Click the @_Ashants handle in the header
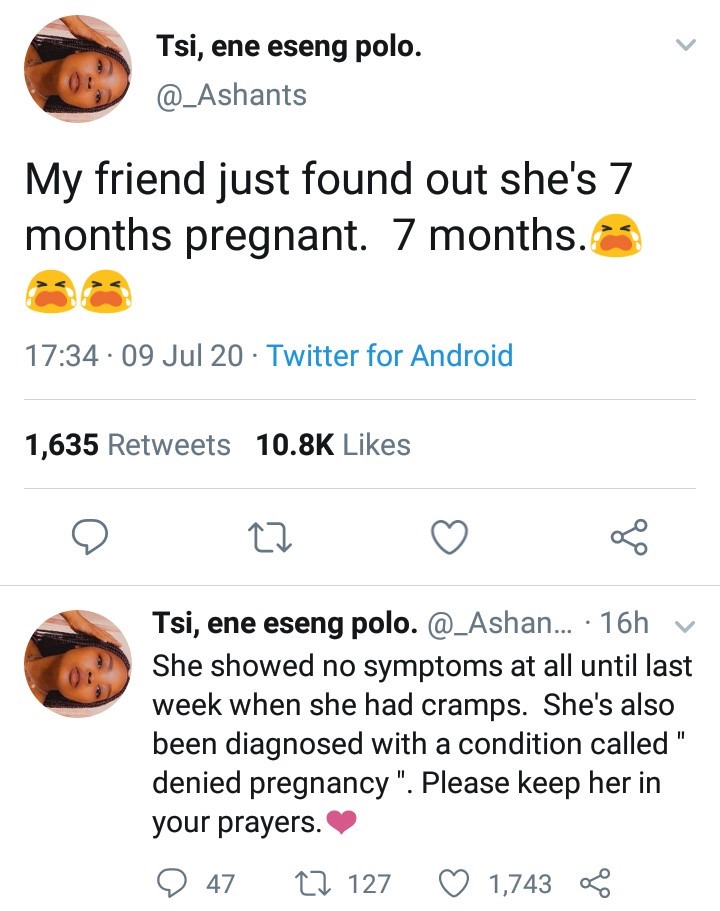This screenshot has height=911, width=720. click(231, 95)
